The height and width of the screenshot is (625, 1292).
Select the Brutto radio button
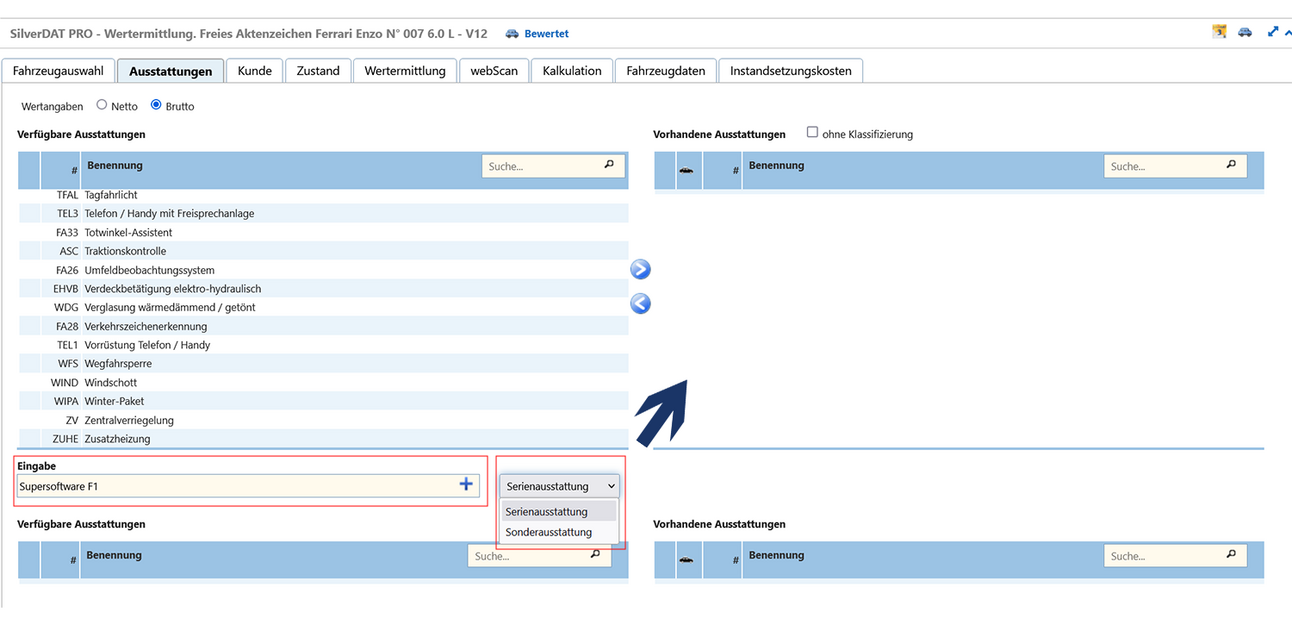(156, 105)
